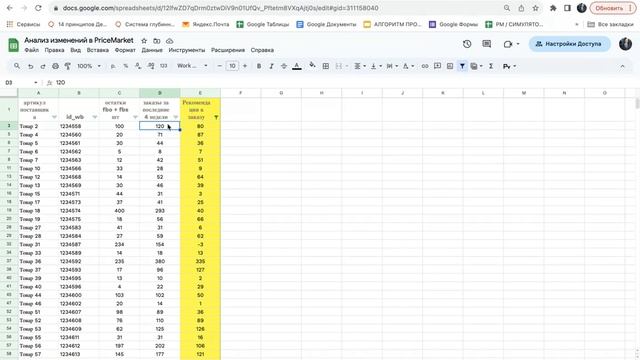640x360 pixels.
Task: Decrease font size with minus button
Action: 220,66
